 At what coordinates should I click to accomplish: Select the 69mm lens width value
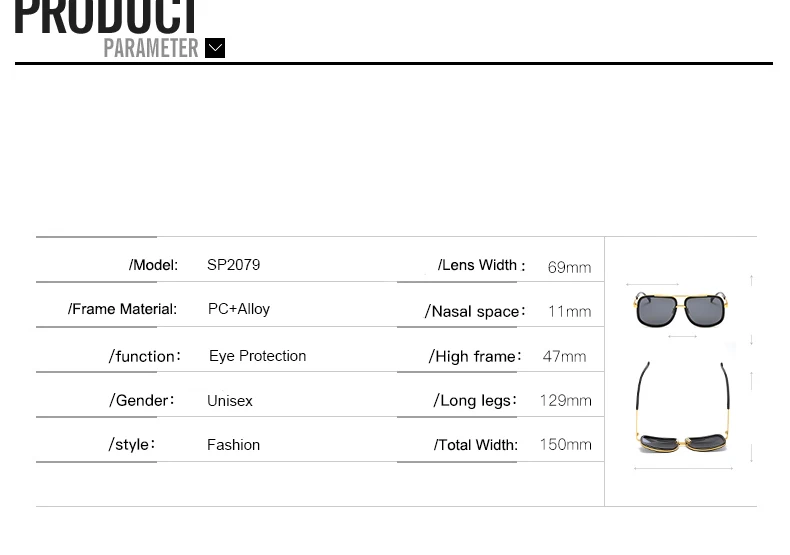pos(569,267)
